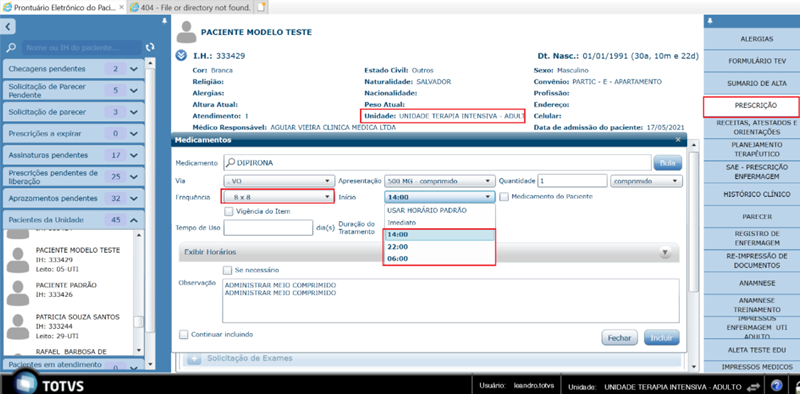The width and height of the screenshot is (800, 394).
Task: Click the medication search magnifier icon
Action: 230,163
